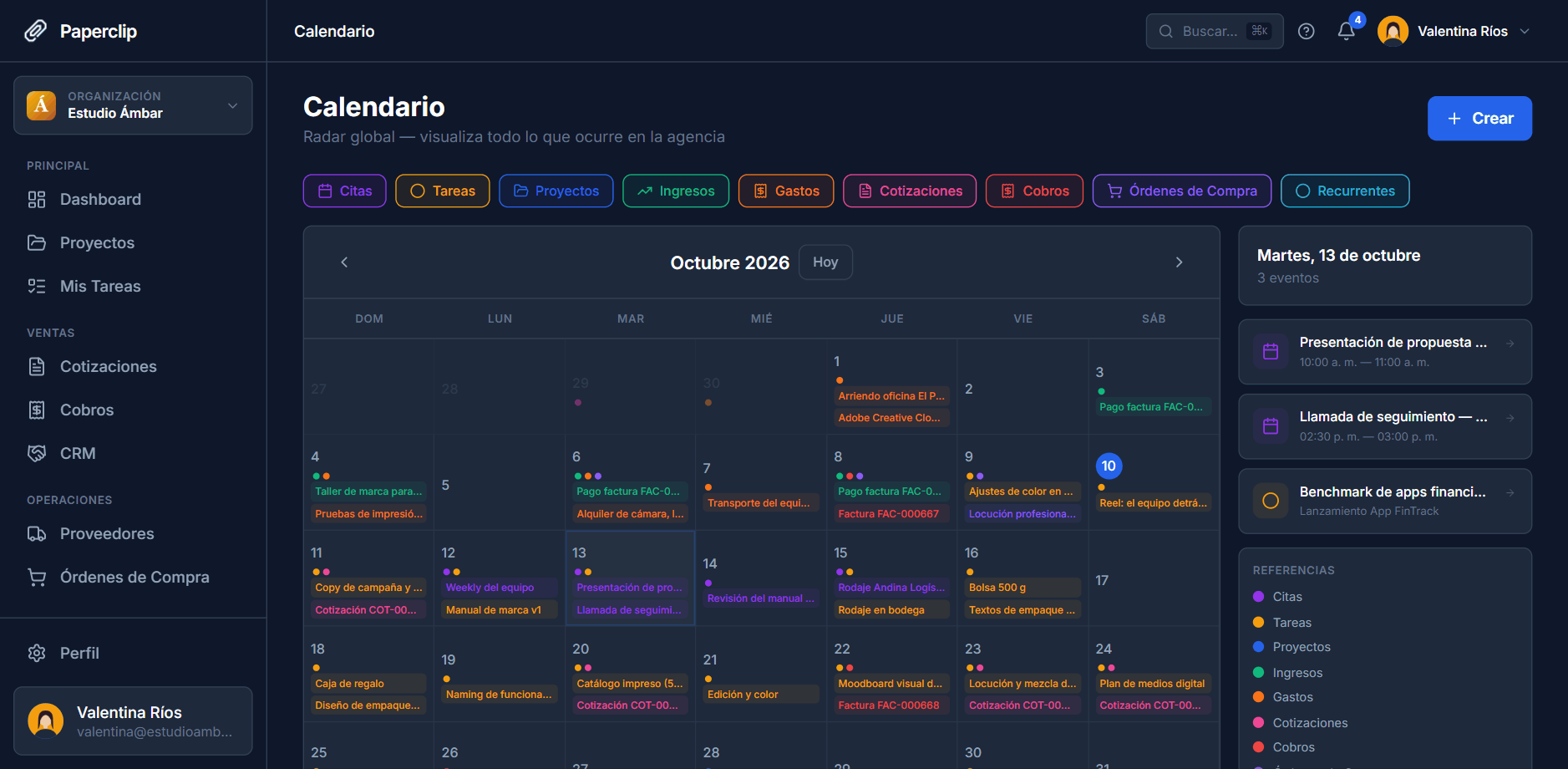This screenshot has height=769, width=1568.
Task: Open Manual de marca v1 event
Action: (499, 610)
